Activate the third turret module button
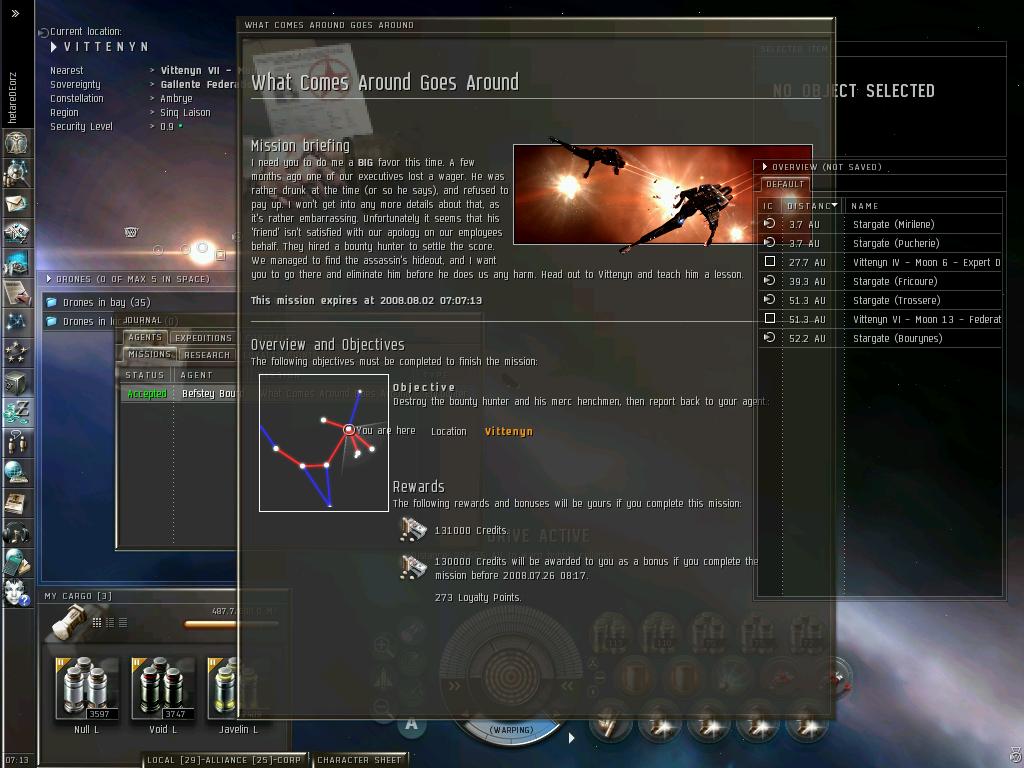Image resolution: width=1024 pixels, height=768 pixels. [x=709, y=724]
